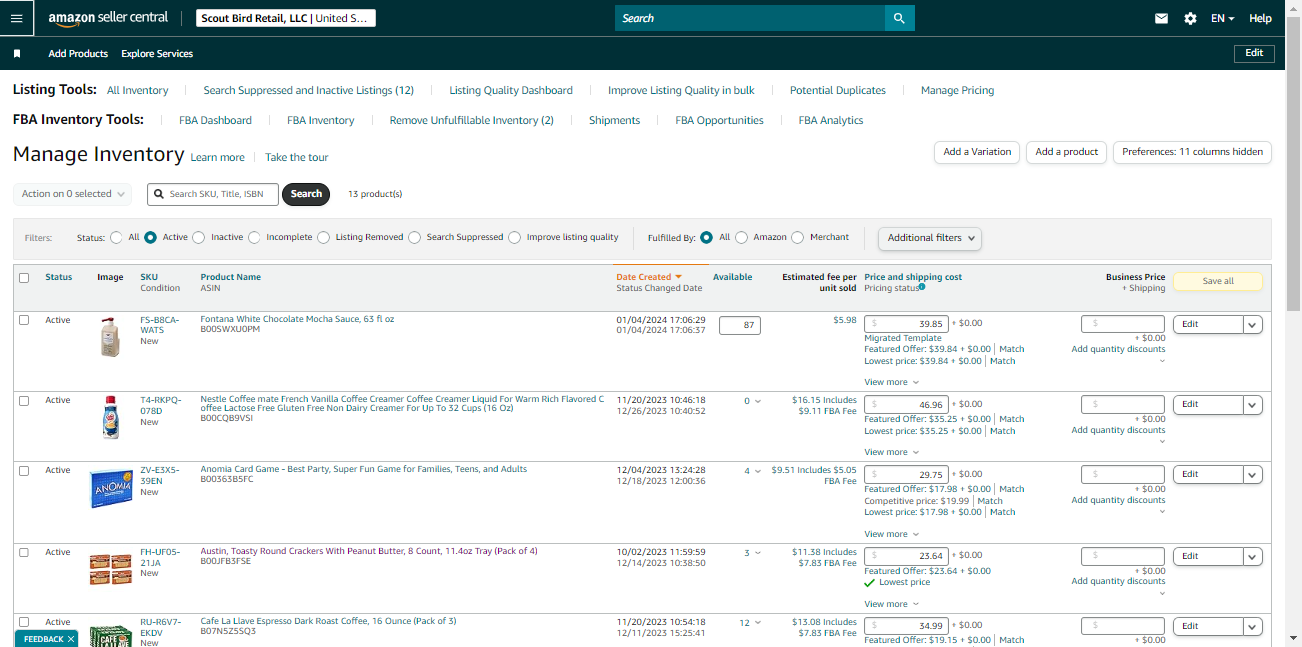Close the Feedback tab with X
Viewport: 1302px width, 647px height.
tap(71, 639)
